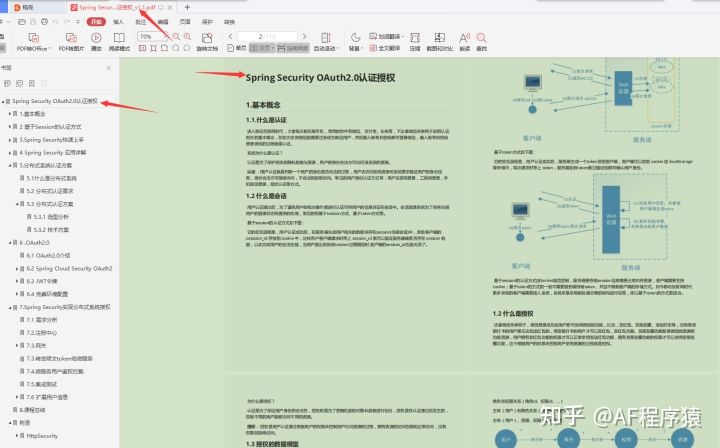
Task: Jump to 5.1什么是分布式系统 bookmark
Action: 51,178
